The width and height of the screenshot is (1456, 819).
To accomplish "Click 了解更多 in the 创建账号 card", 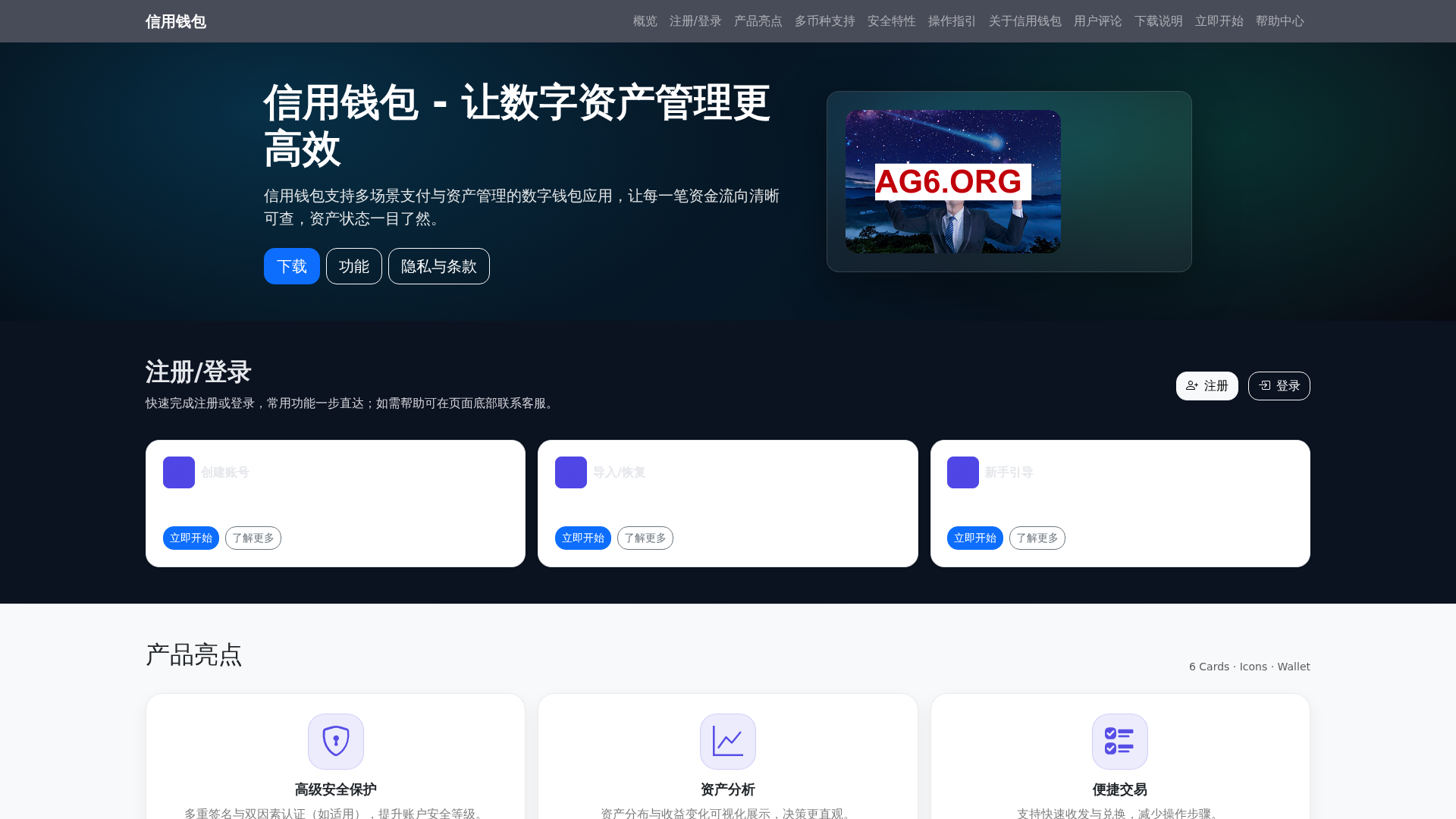I will pyautogui.click(x=253, y=538).
